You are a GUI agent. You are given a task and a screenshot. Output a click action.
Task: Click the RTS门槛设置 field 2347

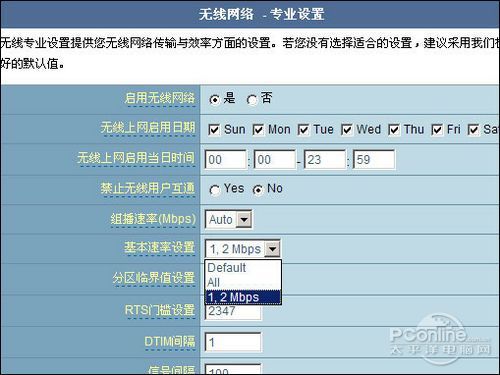tap(233, 313)
